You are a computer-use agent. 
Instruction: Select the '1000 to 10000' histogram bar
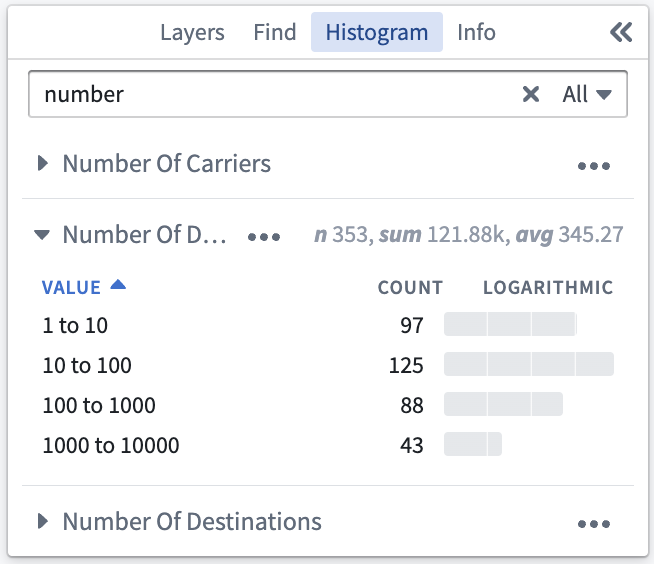tap(473, 444)
